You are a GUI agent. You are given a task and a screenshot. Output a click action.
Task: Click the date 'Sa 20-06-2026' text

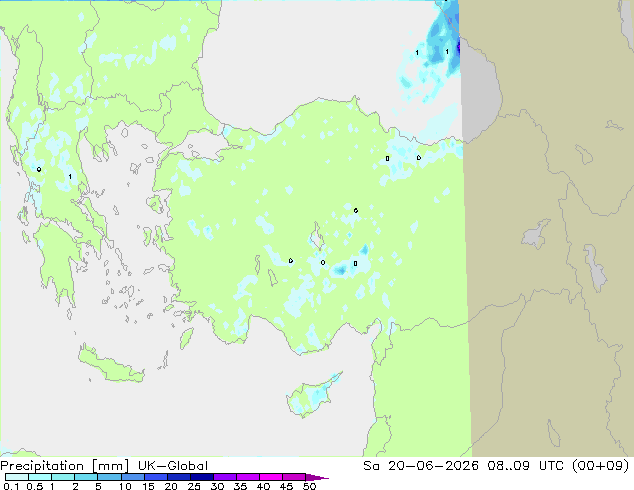pos(421,466)
